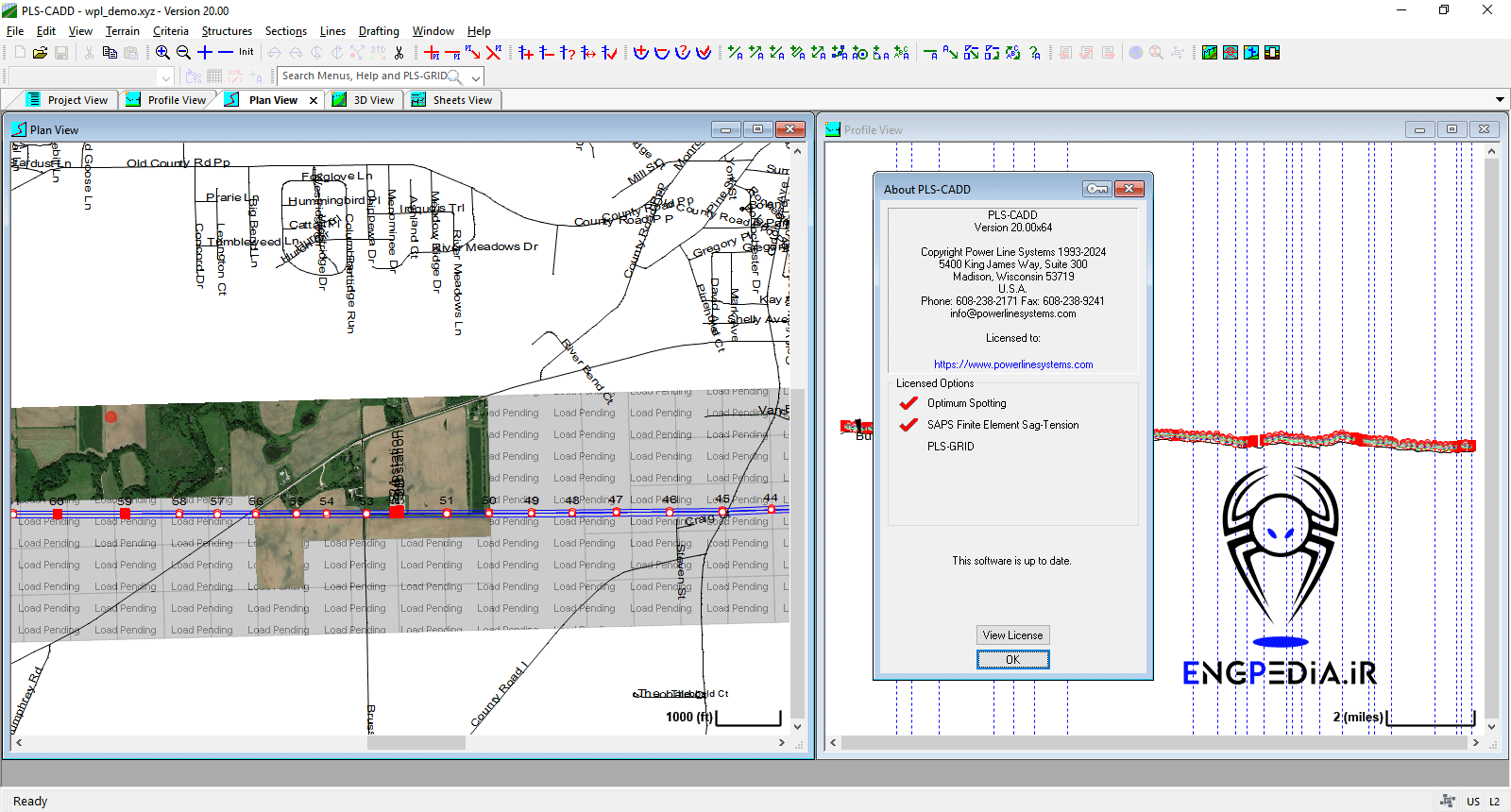
Task: Click the Plan View vertical scroll down arrow
Action: pos(797,727)
